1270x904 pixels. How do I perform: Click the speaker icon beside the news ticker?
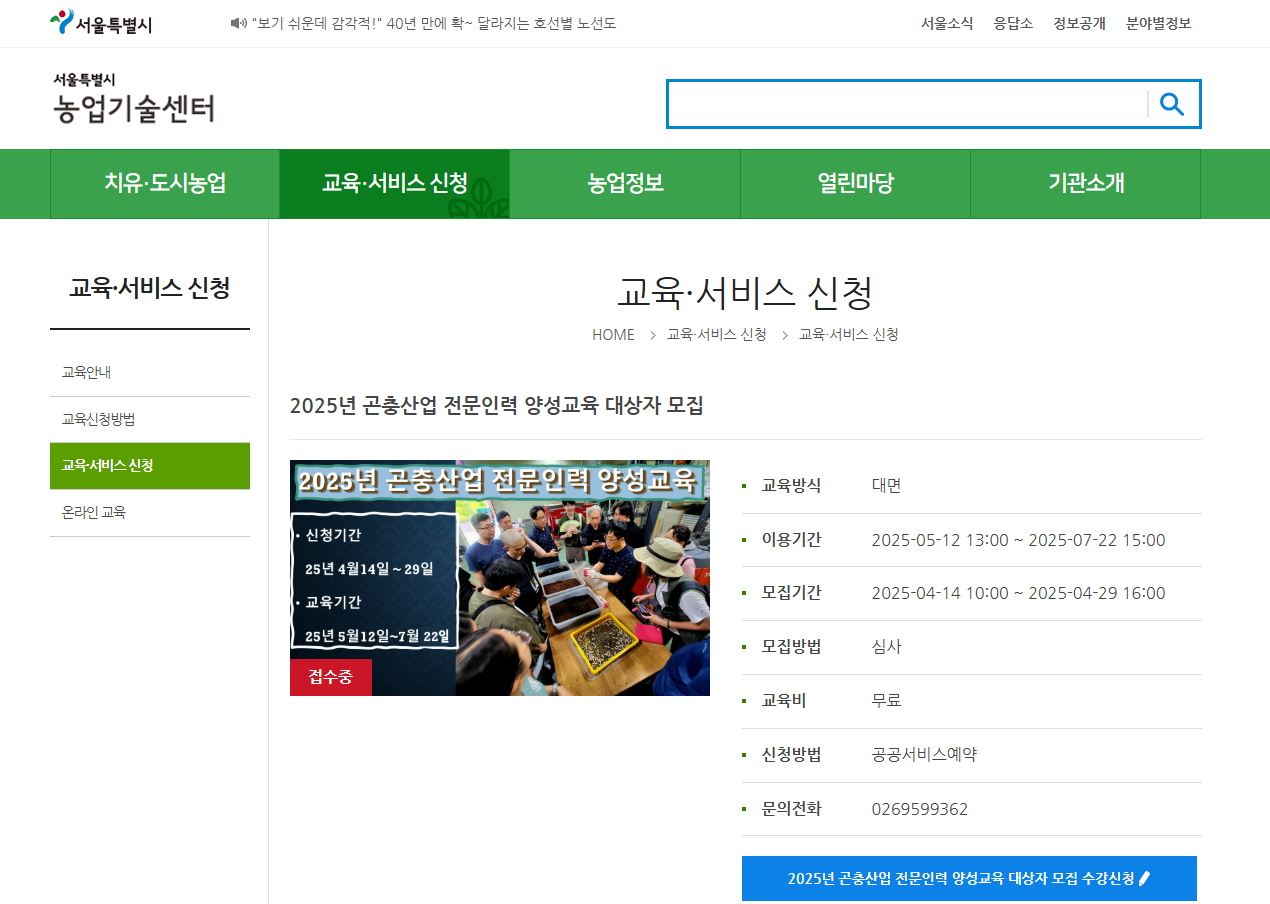pos(237,23)
